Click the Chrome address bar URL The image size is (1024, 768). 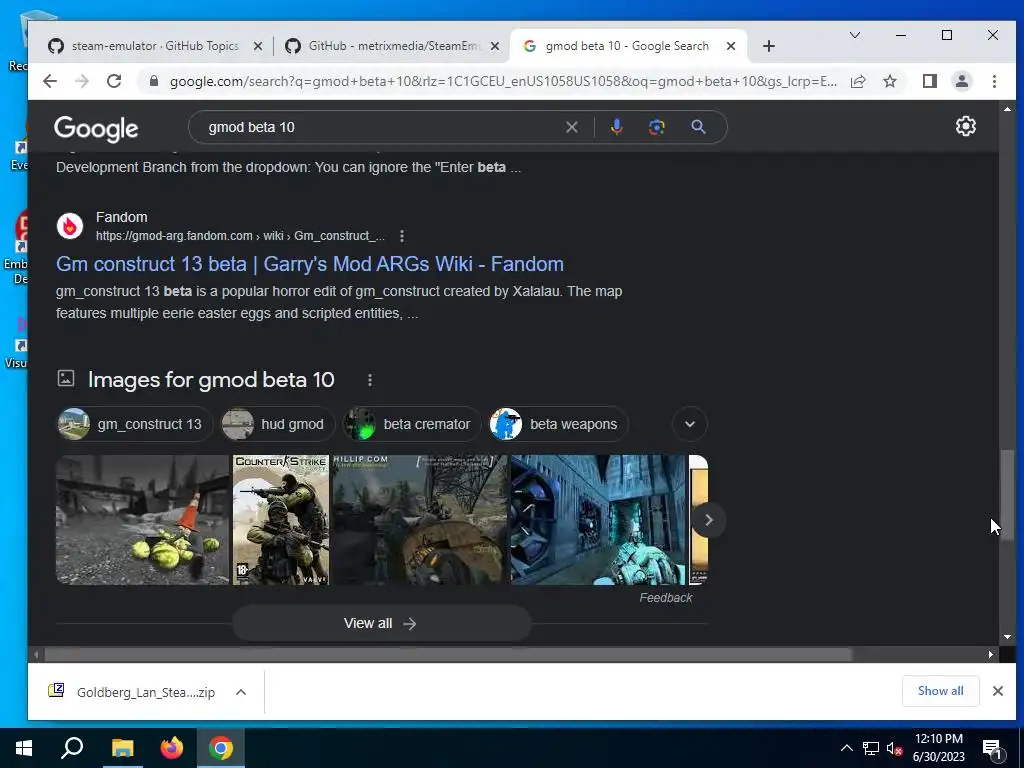(503, 81)
